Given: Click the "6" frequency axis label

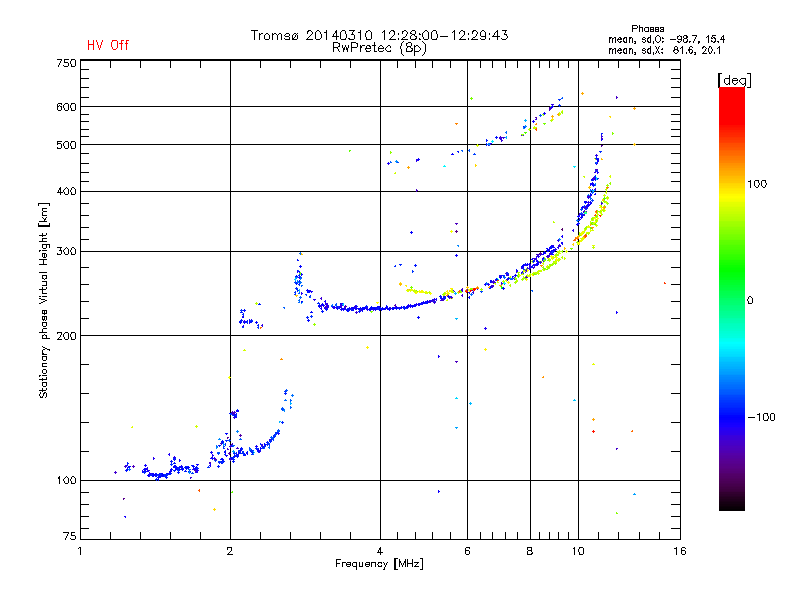Looking at the screenshot, I should click(467, 551).
